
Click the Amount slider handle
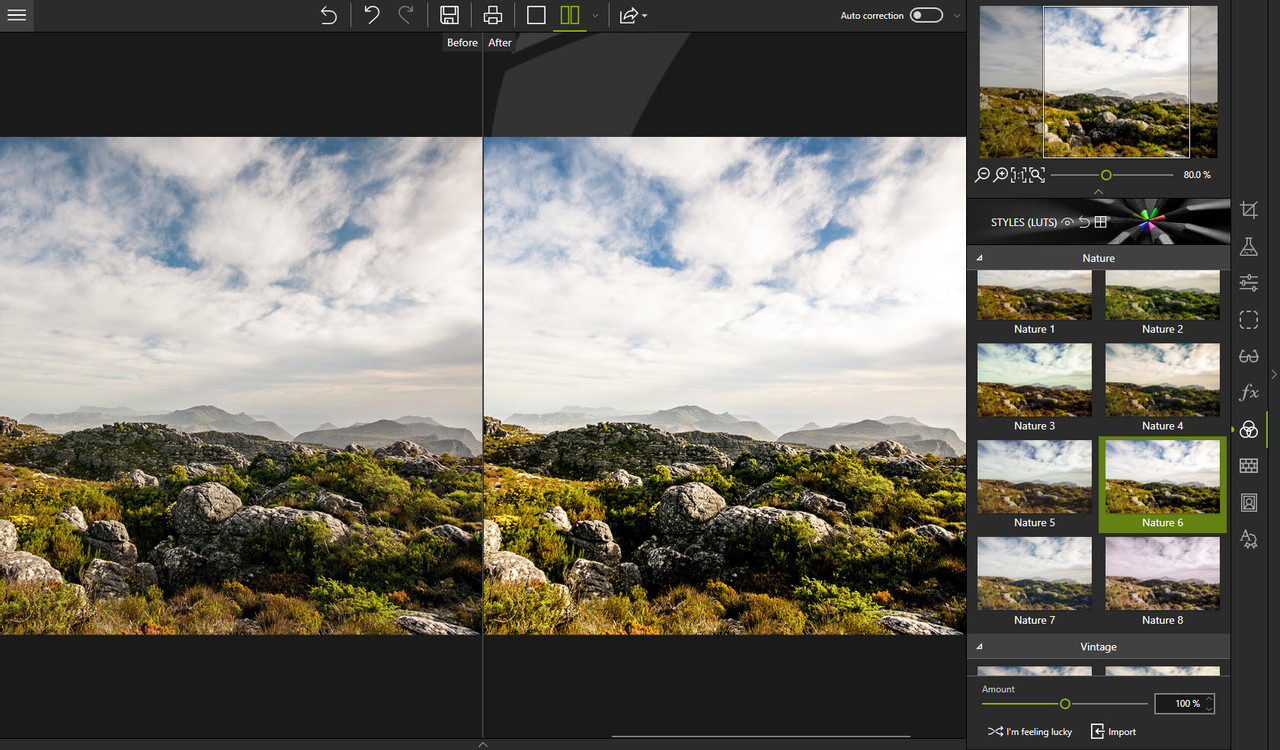click(1065, 704)
